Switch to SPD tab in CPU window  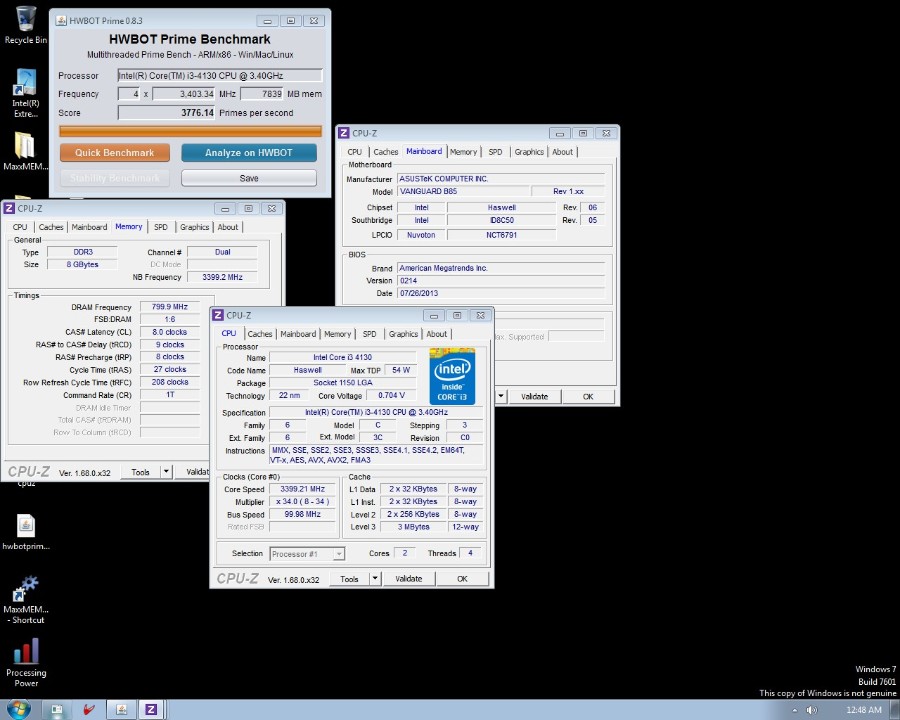click(x=370, y=334)
